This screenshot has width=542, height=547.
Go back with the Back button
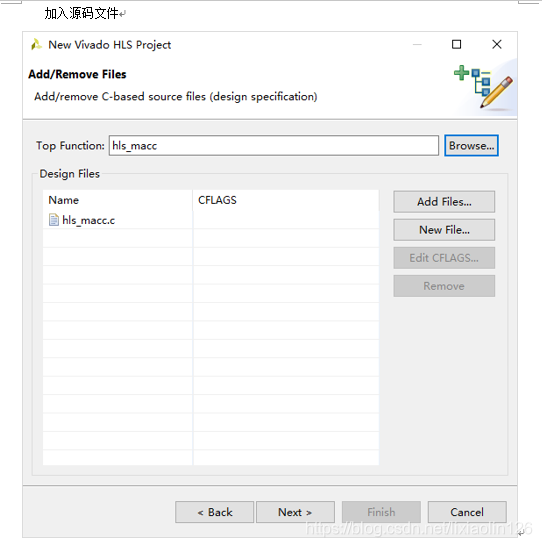coord(214,512)
